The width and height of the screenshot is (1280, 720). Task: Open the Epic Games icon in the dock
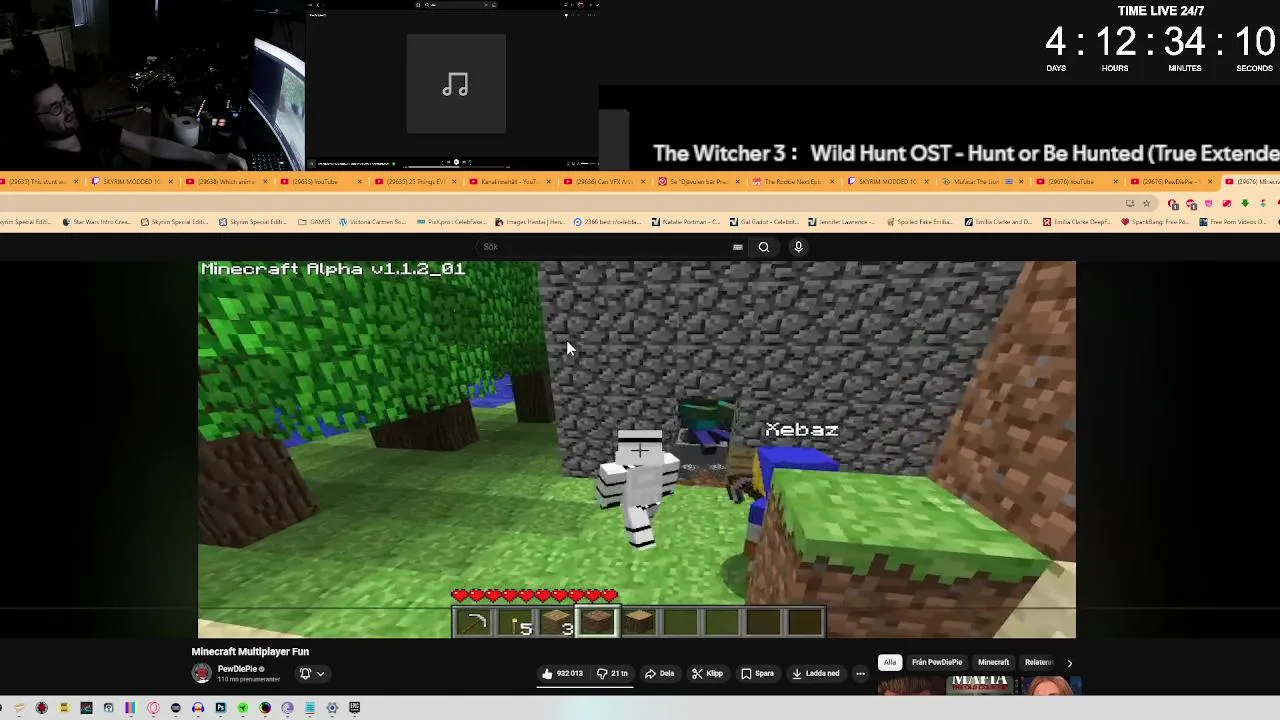click(354, 708)
